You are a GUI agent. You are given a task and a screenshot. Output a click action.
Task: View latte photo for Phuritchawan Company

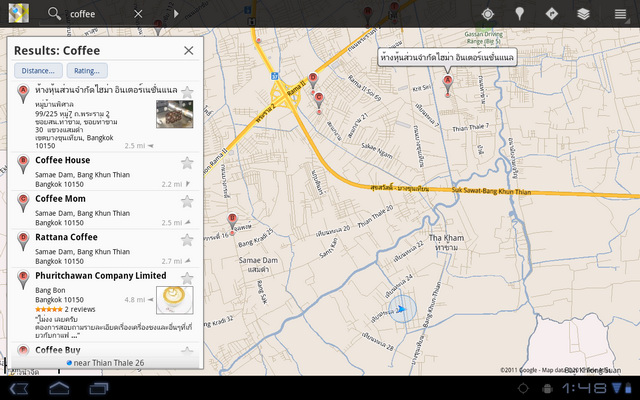(x=175, y=300)
